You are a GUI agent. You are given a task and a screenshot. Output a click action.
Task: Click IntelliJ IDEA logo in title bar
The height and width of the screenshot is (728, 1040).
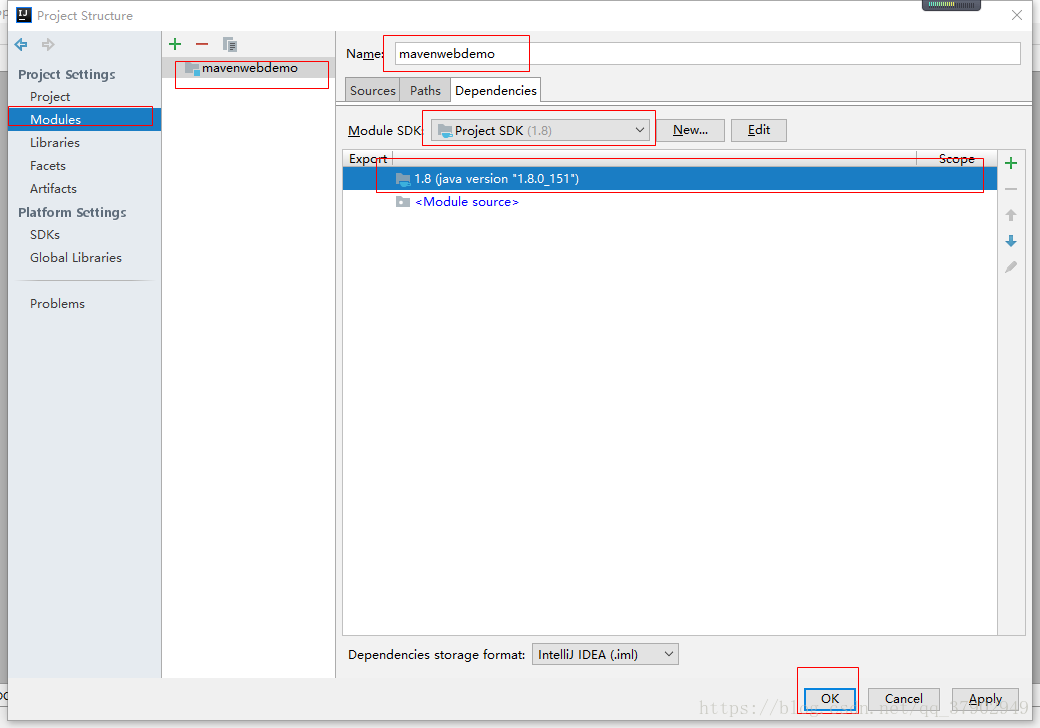pos(24,15)
